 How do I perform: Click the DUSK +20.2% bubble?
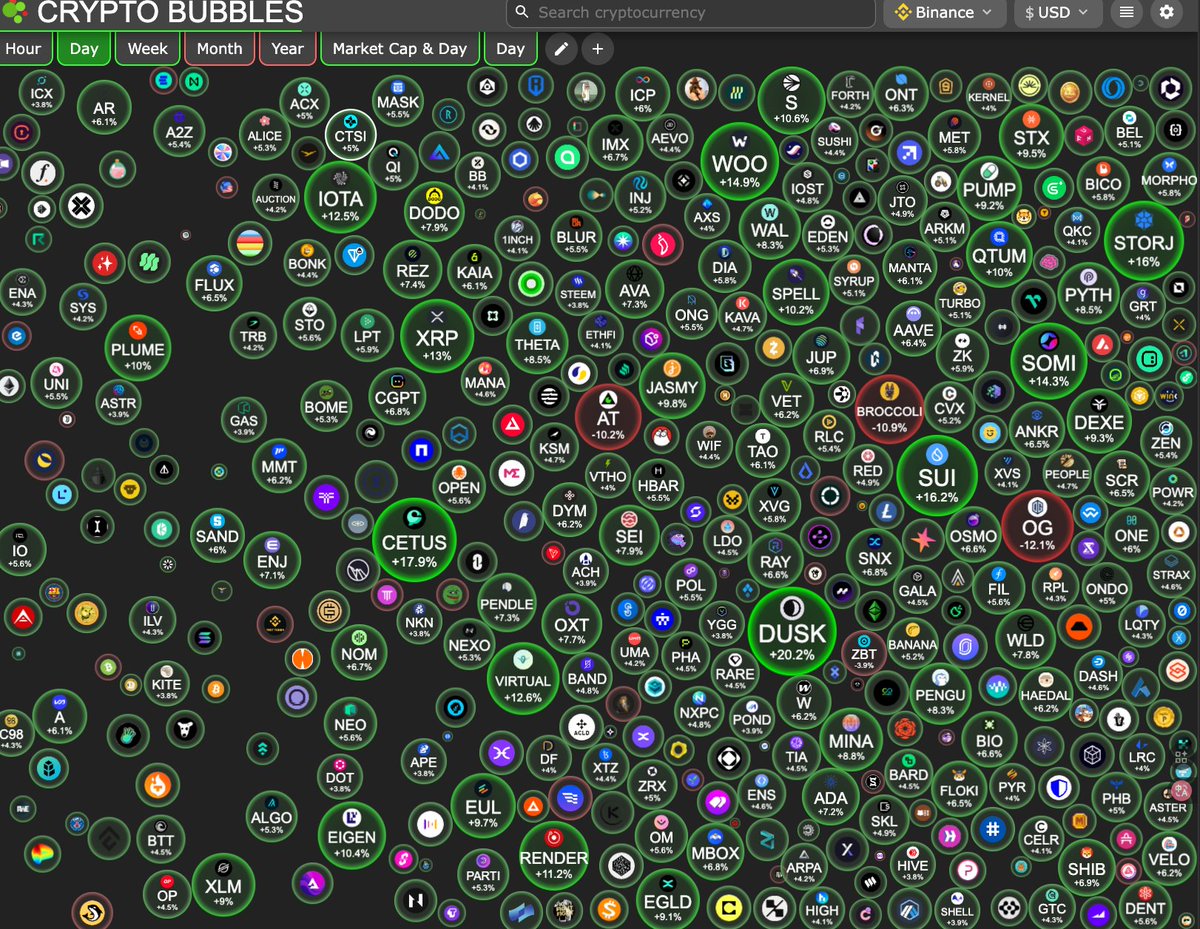tap(792, 632)
